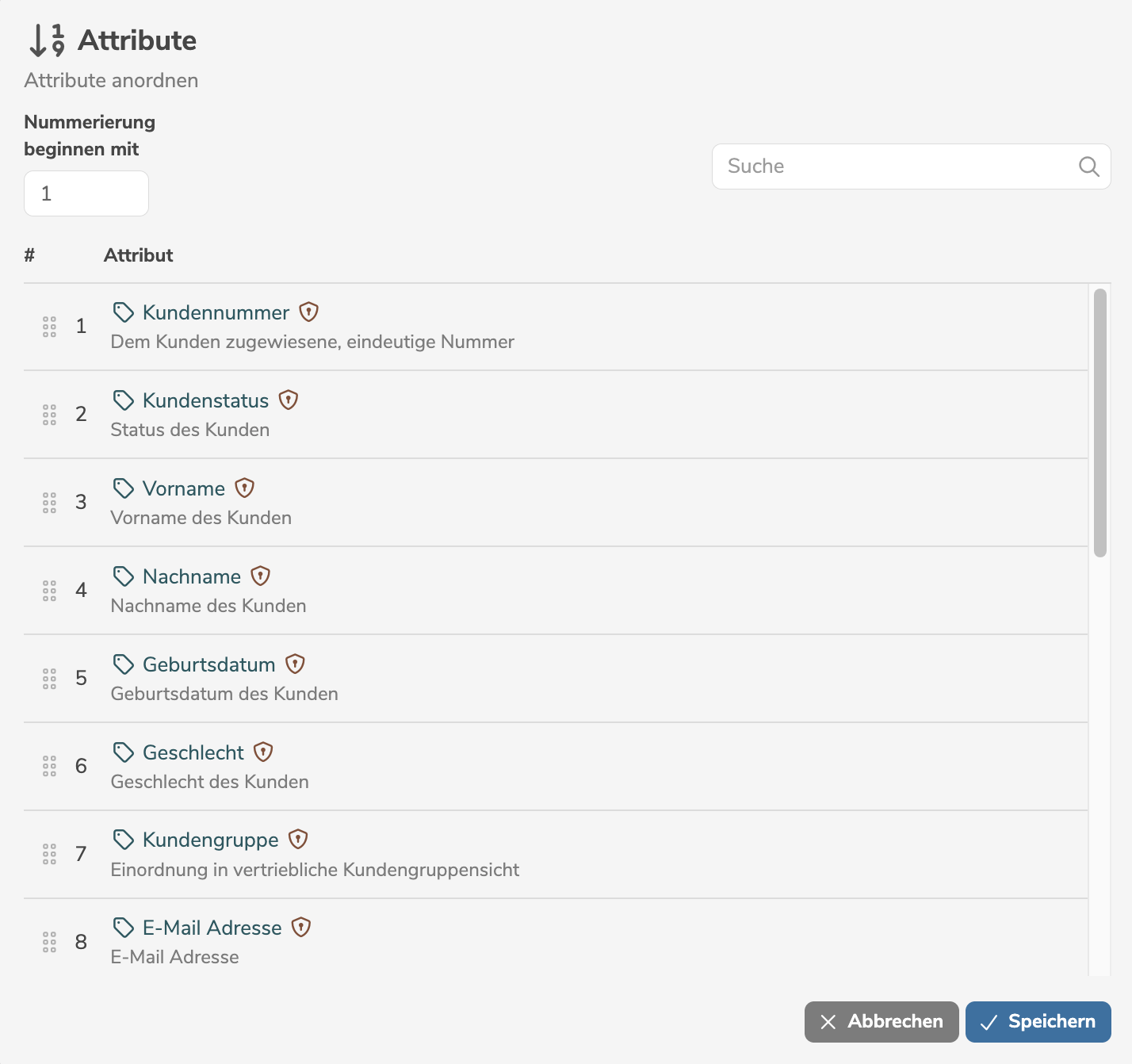This screenshot has width=1132, height=1064.
Task: Click the Attribut column header
Action: point(138,255)
